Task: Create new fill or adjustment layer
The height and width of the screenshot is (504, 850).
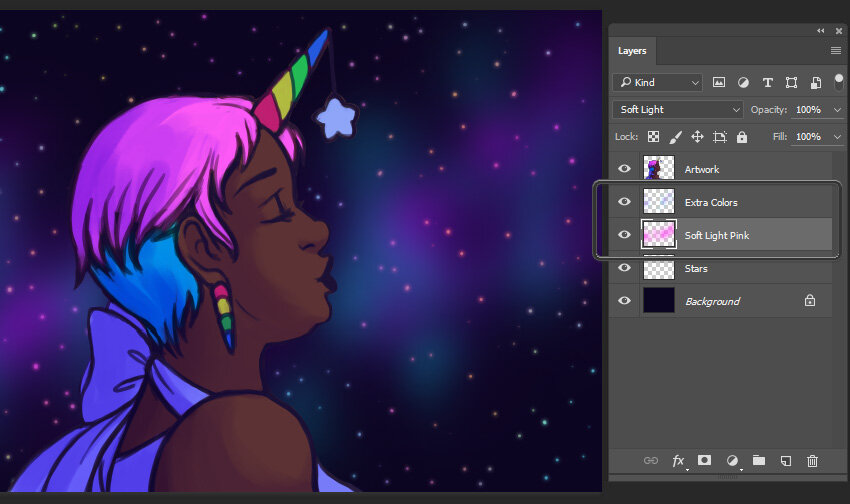Action: tap(732, 461)
